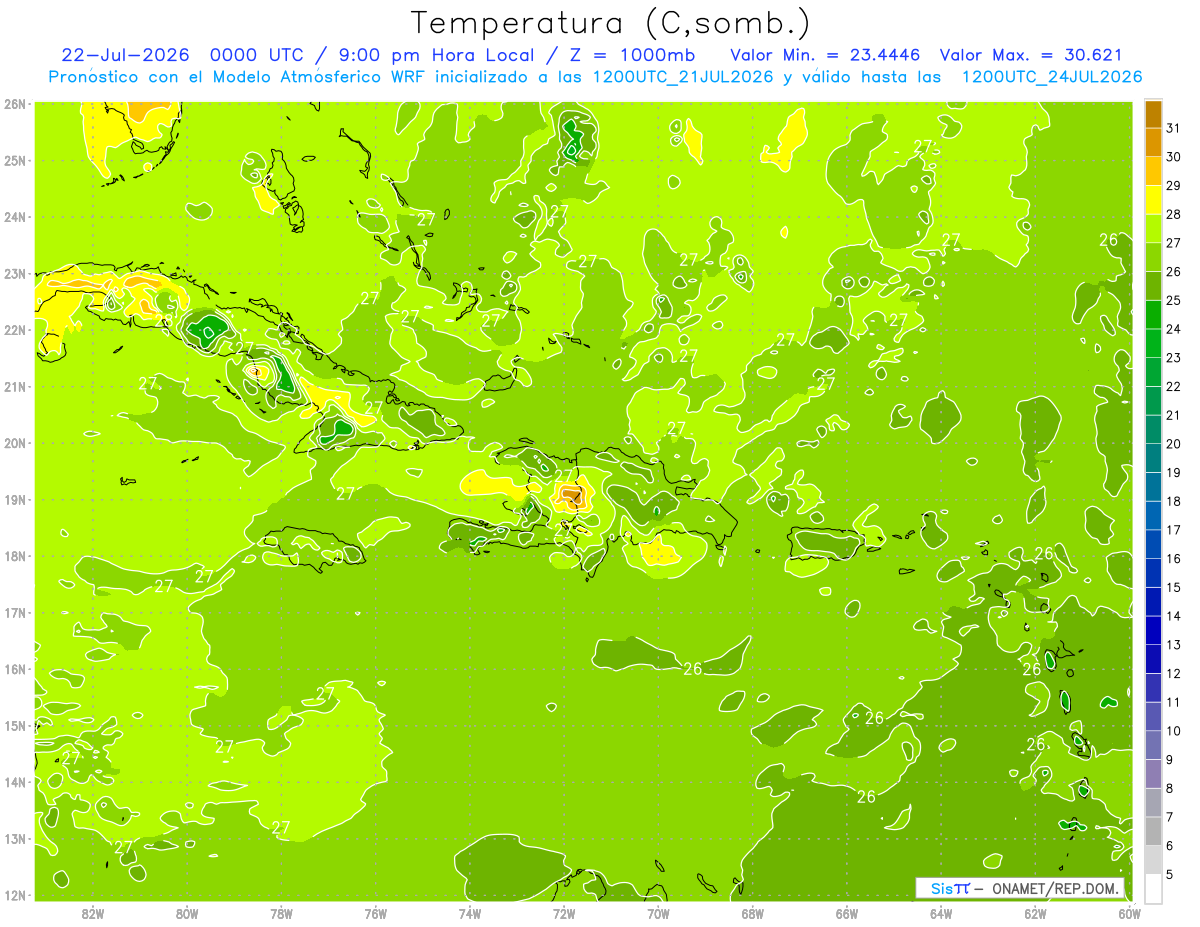
Task: Click the "13N" latitude axis label
Action: (14, 838)
